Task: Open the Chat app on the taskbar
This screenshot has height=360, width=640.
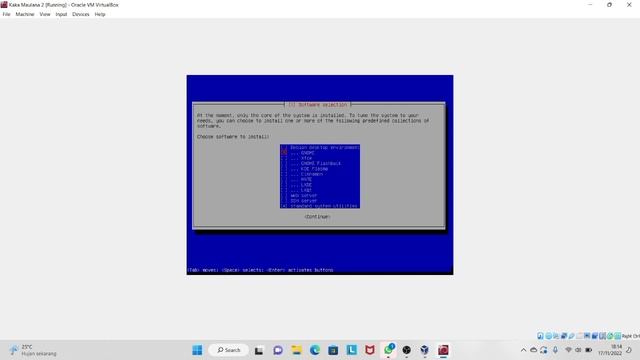Action: (x=278, y=350)
